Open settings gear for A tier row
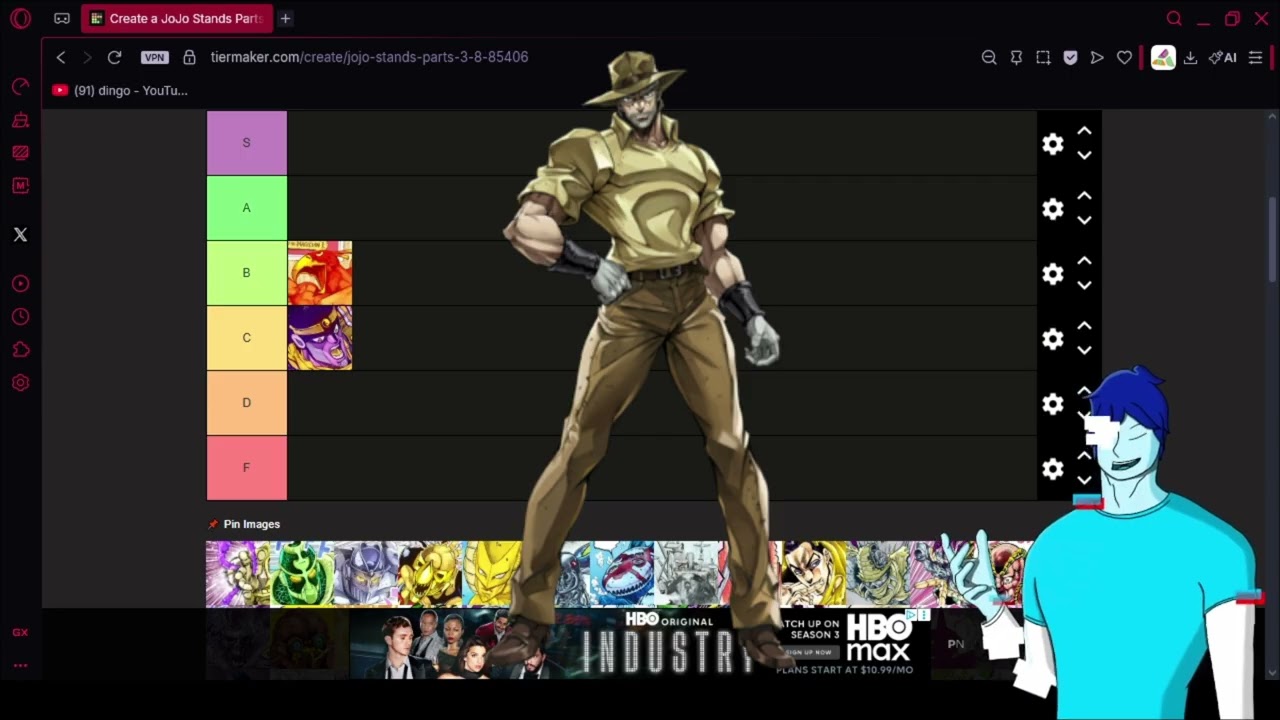 pos(1053,209)
